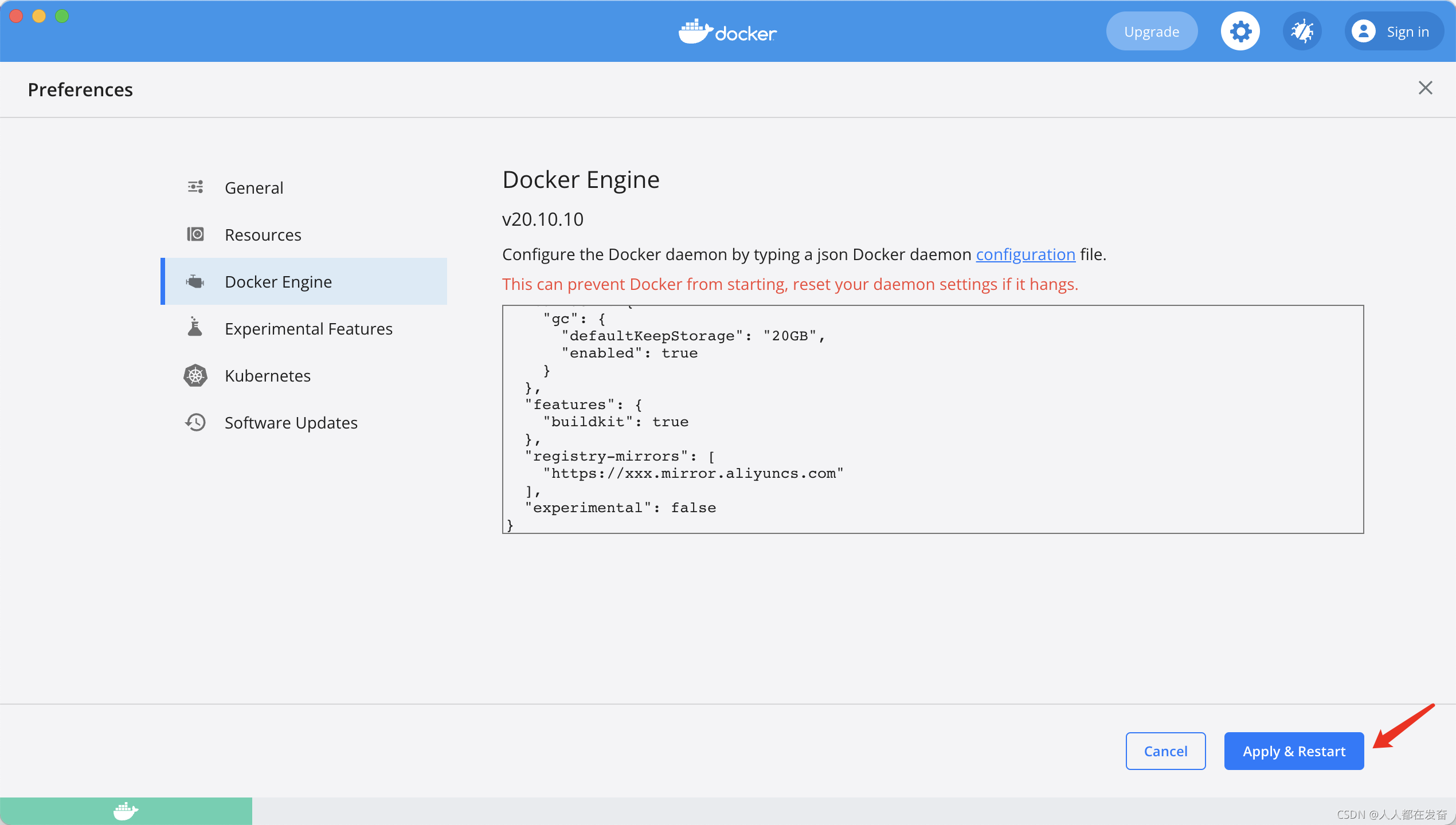The image size is (1456, 825).
Task: Click the Sign in button
Action: point(1394,31)
